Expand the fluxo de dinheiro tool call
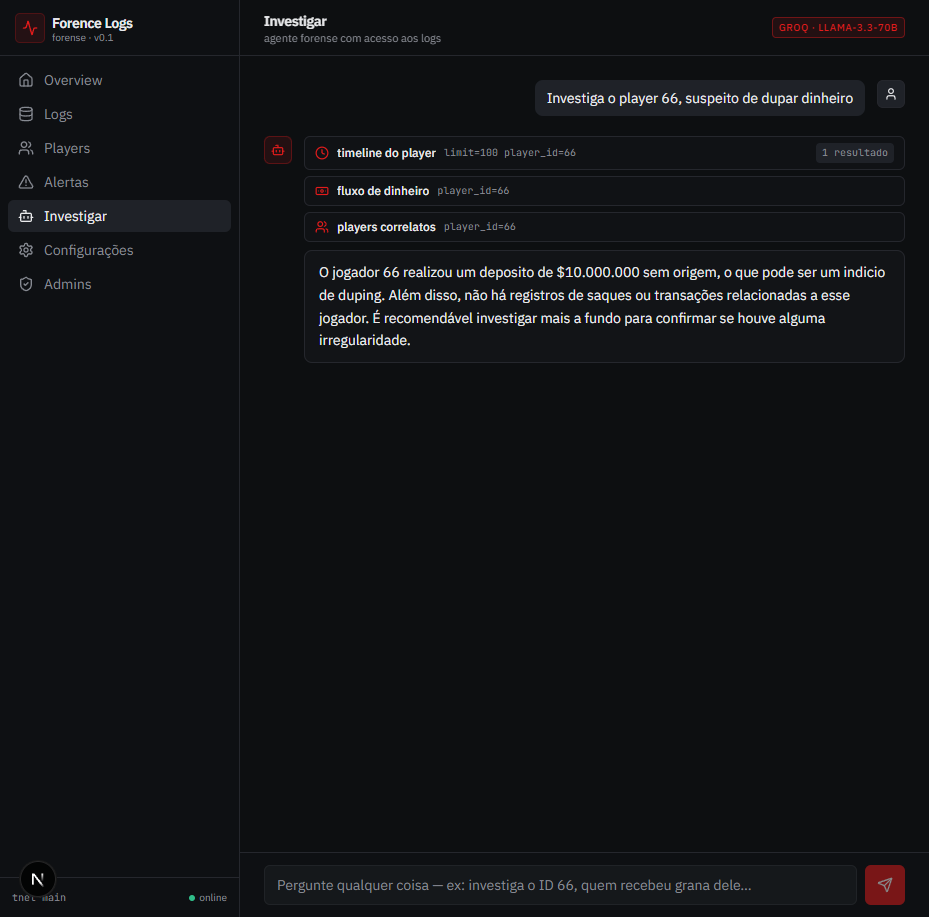 coord(604,191)
